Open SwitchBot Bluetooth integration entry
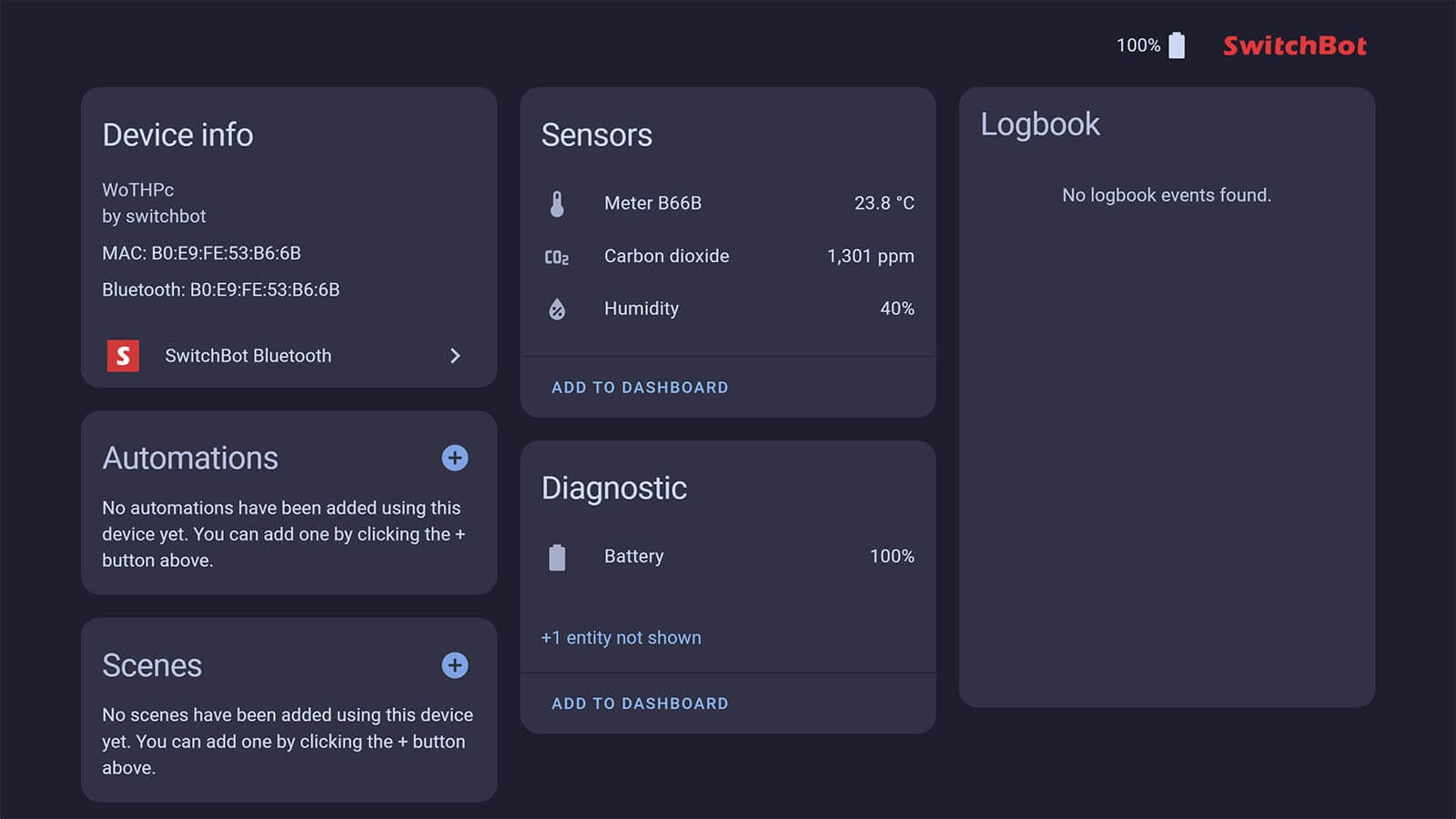Image resolution: width=1456 pixels, height=819 pixels. pyautogui.click(x=248, y=355)
